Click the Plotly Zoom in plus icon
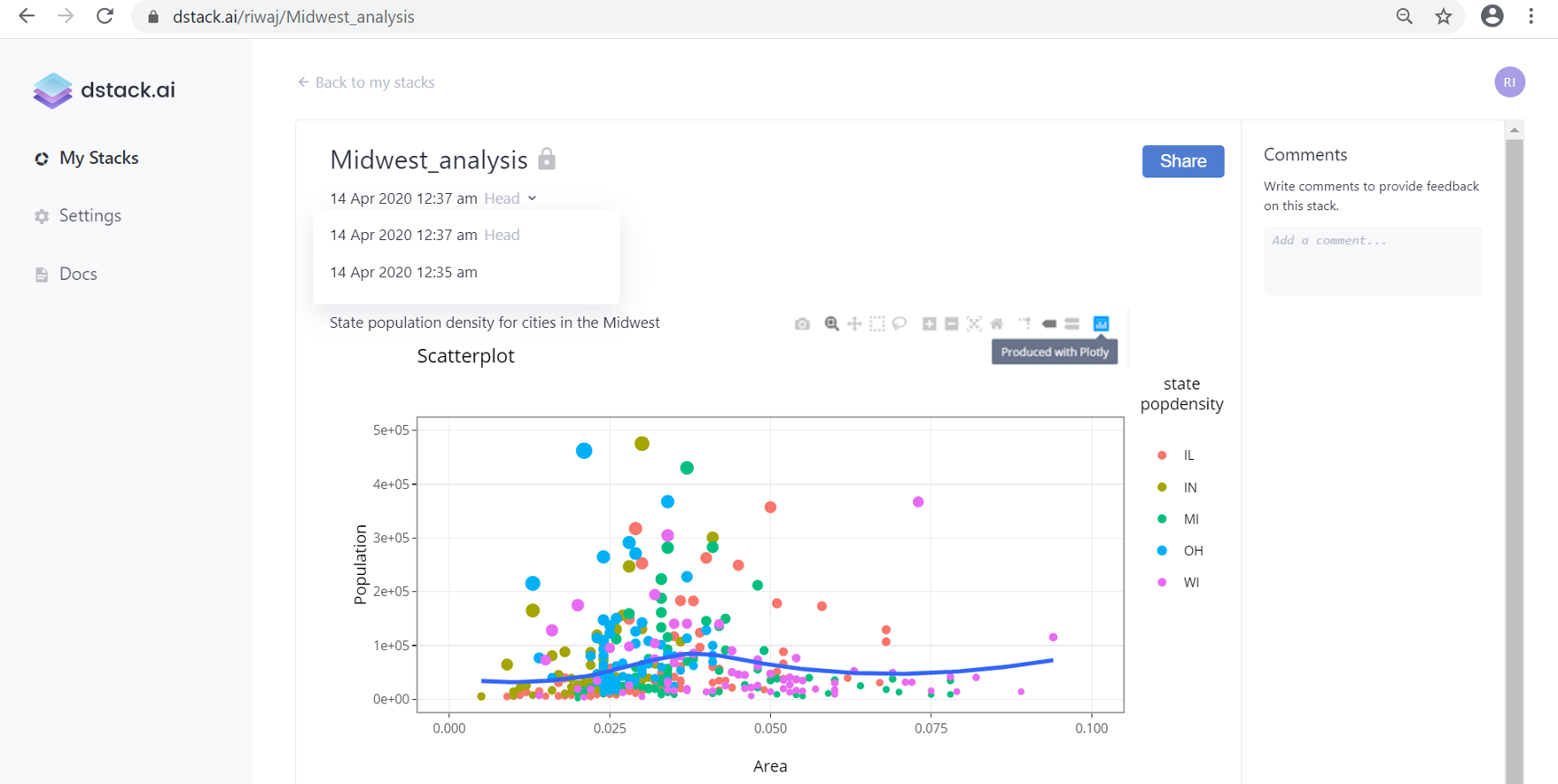The height and width of the screenshot is (784, 1558). pos(929,324)
